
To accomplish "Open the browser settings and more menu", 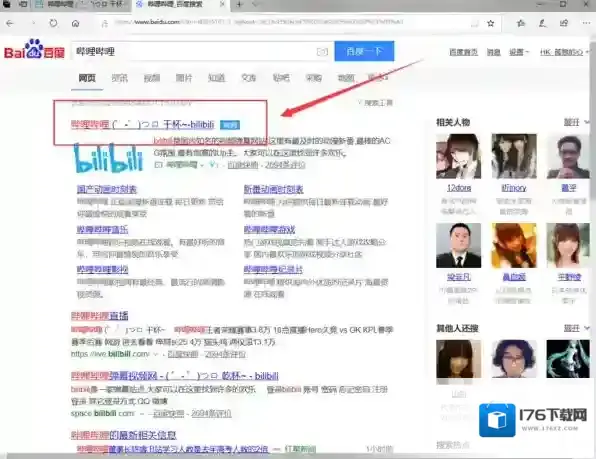I will tap(586, 23).
